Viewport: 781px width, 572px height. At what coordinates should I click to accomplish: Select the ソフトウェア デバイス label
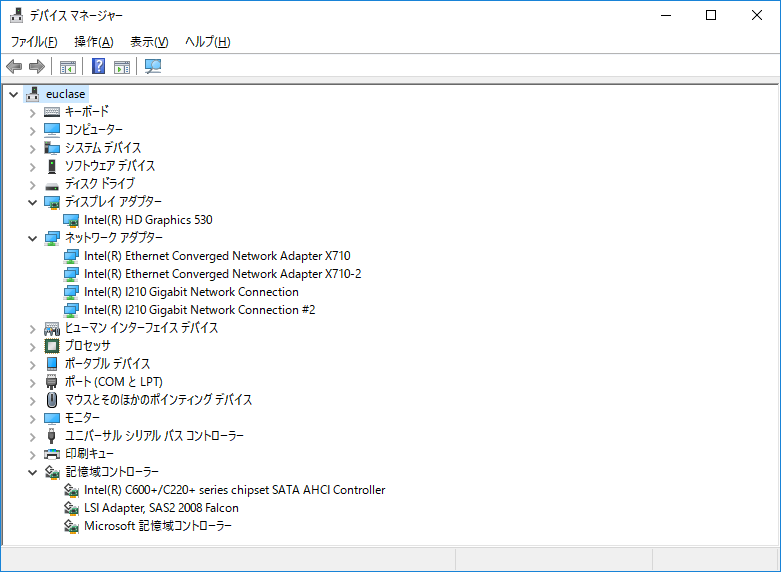point(110,165)
